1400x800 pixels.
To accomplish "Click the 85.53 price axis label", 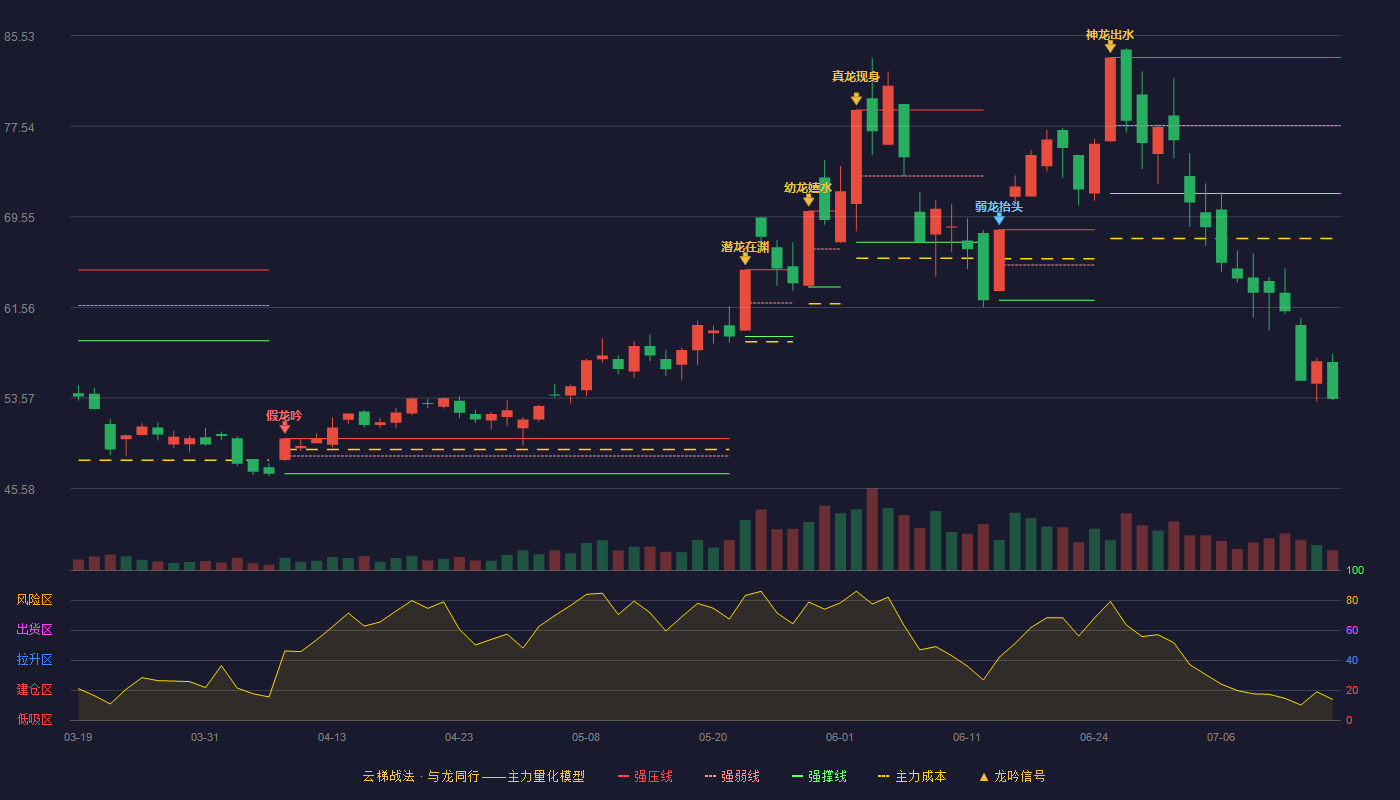I will click(x=19, y=37).
